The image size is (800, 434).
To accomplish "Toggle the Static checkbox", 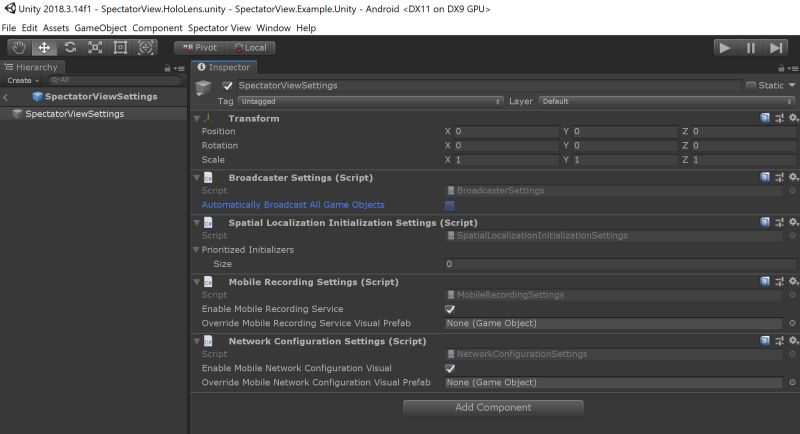I will (x=751, y=86).
